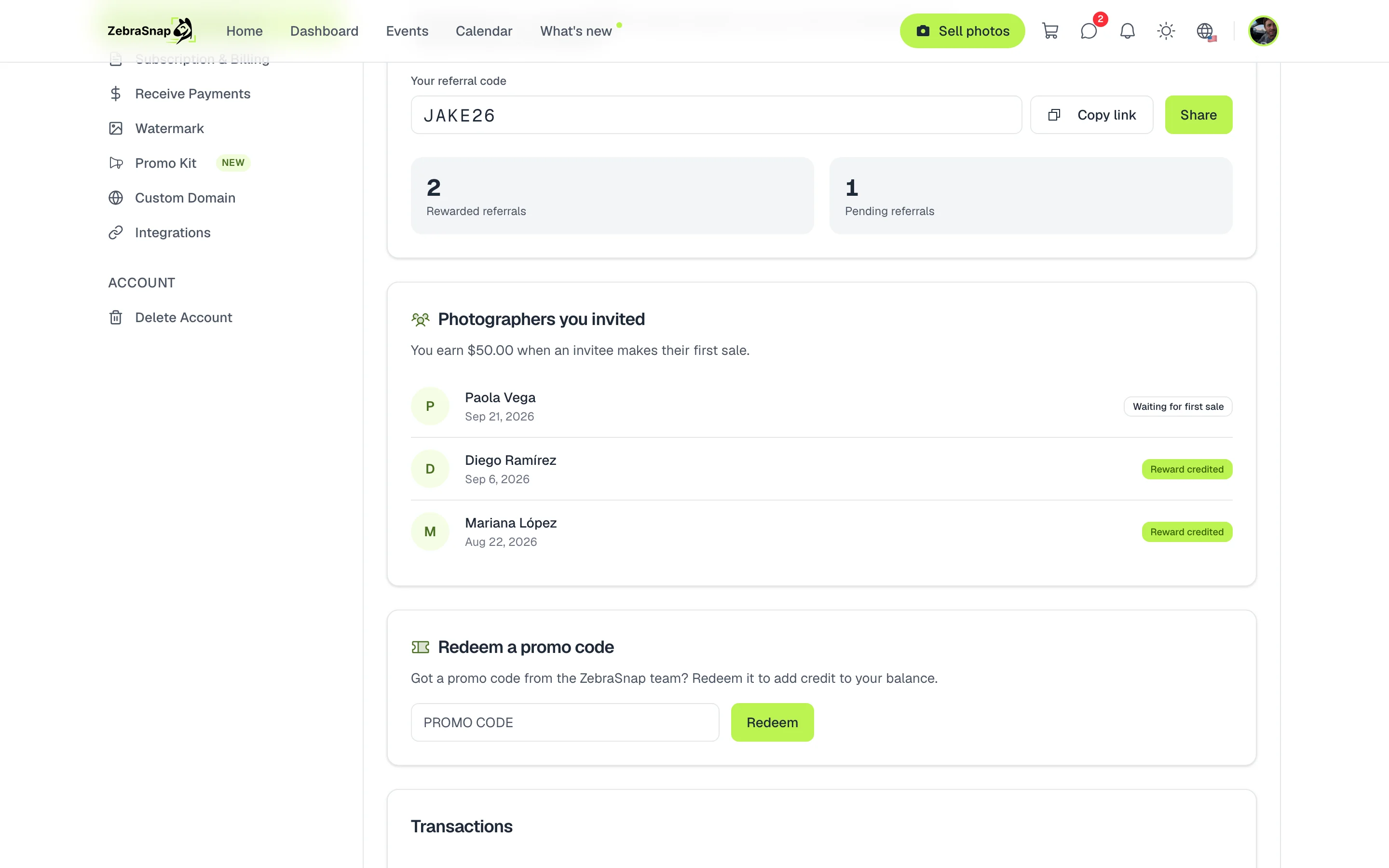Click the Paola Vega name

[500, 397]
